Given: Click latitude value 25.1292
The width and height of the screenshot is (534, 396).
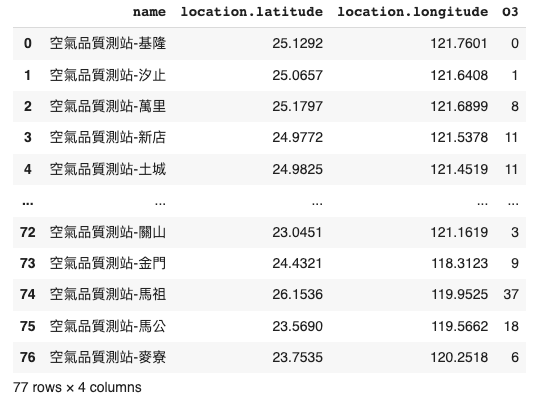Looking at the screenshot, I should click(x=297, y=44).
